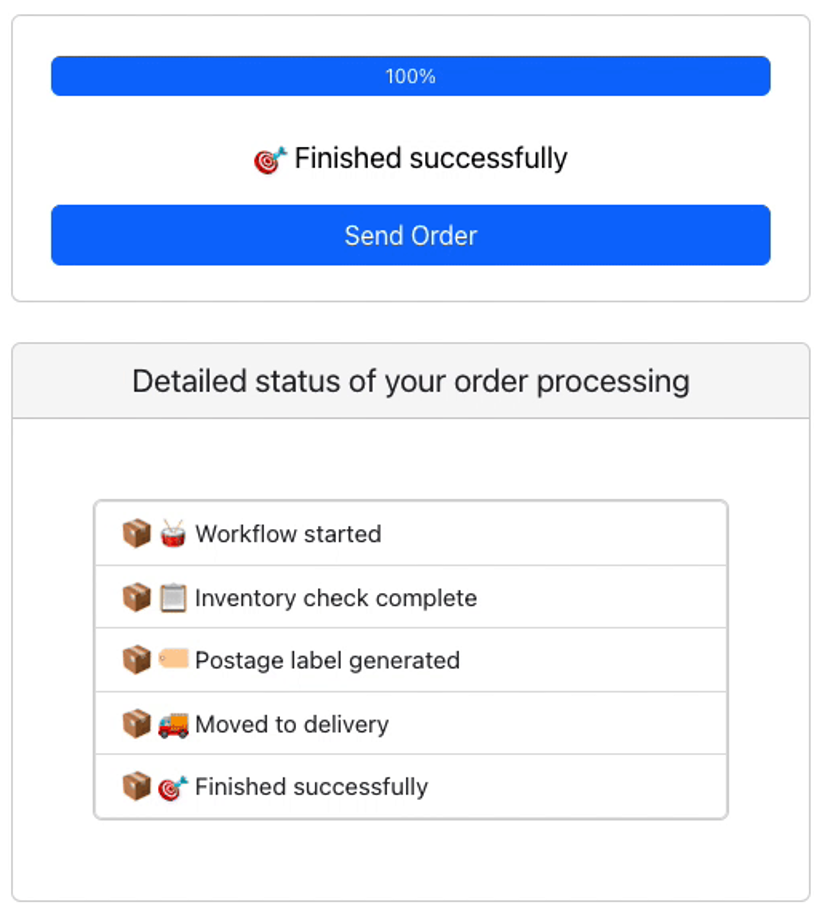This screenshot has width=824, height=918.
Task: Click the dart target icon in the bottom list row
Action: 173,787
